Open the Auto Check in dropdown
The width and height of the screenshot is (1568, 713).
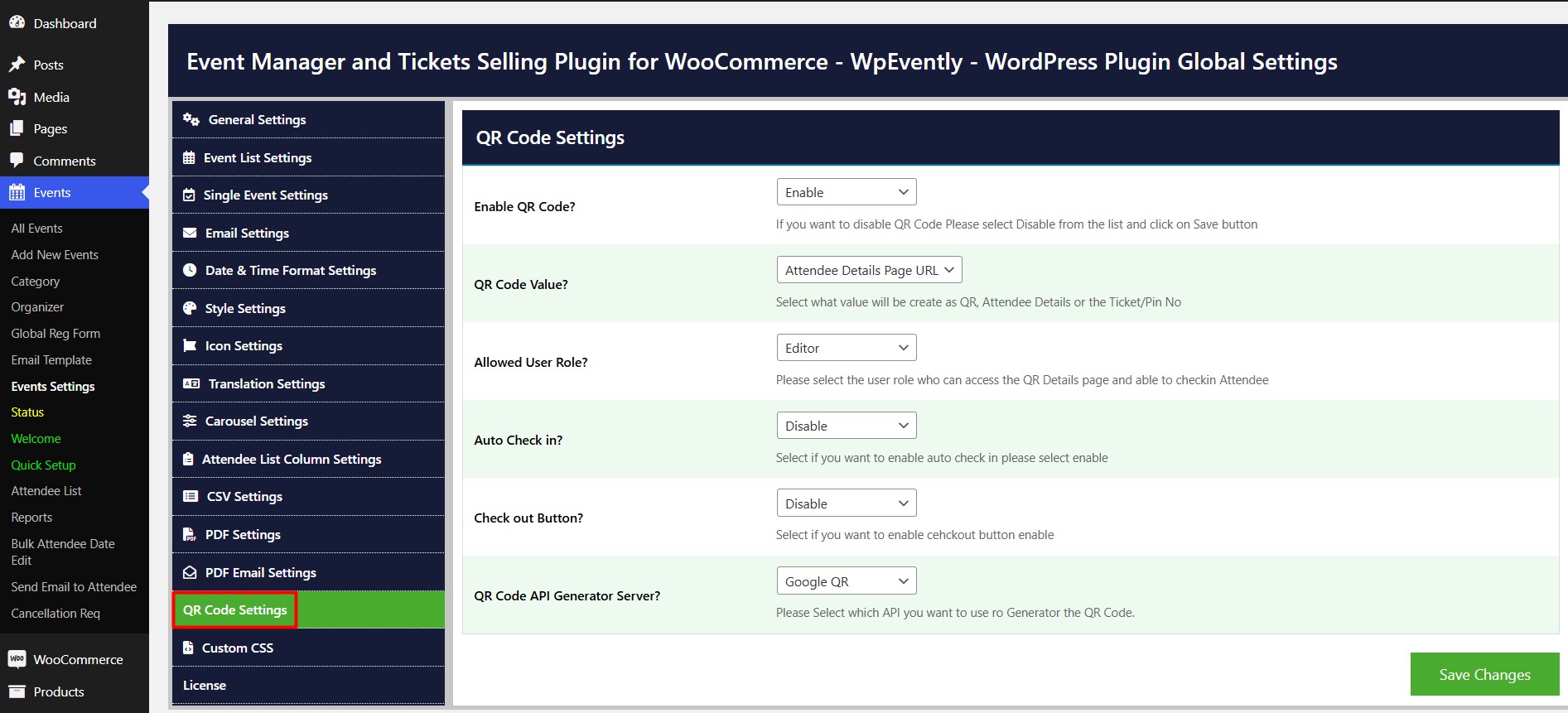click(x=846, y=426)
